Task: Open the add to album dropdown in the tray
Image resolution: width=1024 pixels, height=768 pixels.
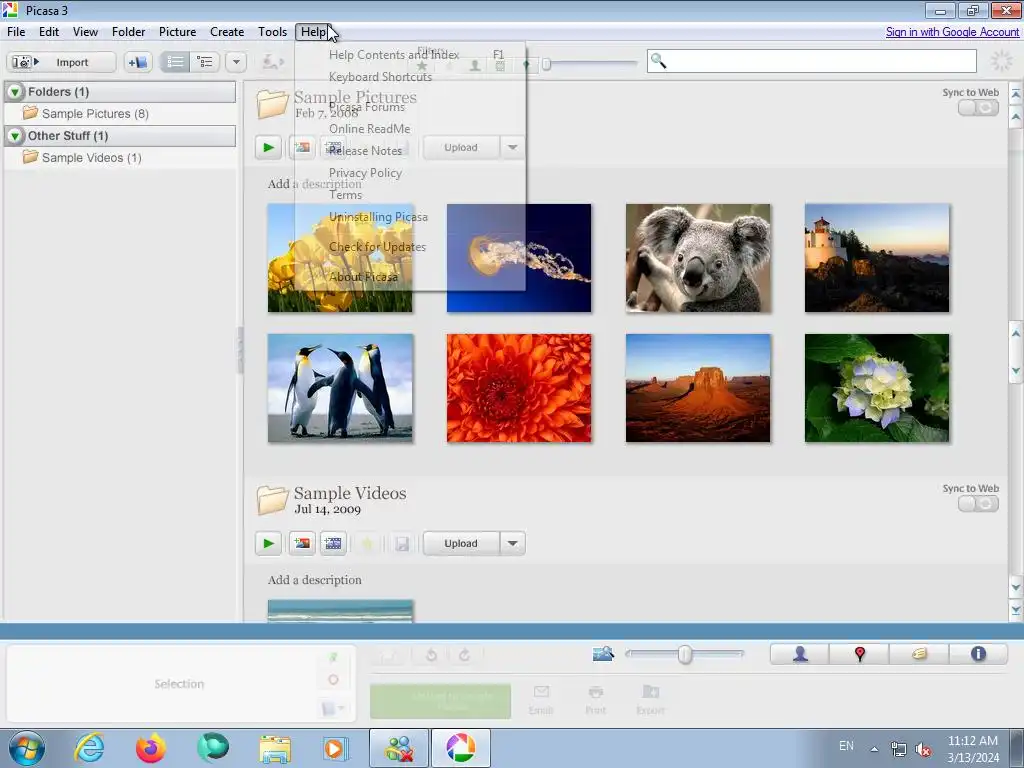Action: click(333, 708)
